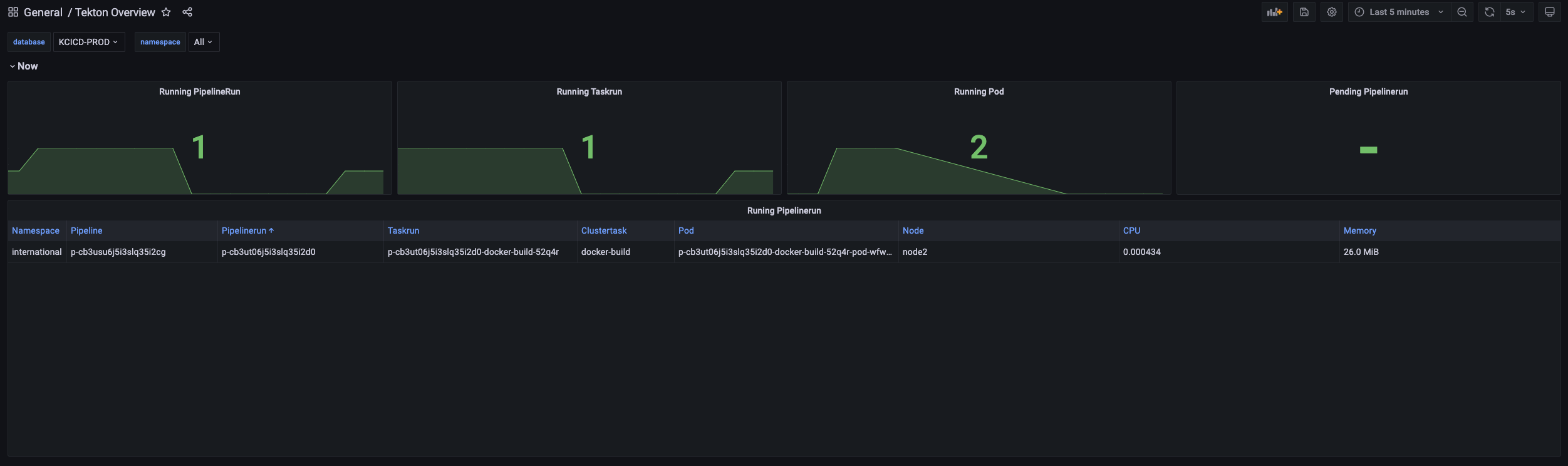Screen dimensions: 1568x466
Task: Open the KCICD-PROD database dropdown
Action: pos(88,42)
